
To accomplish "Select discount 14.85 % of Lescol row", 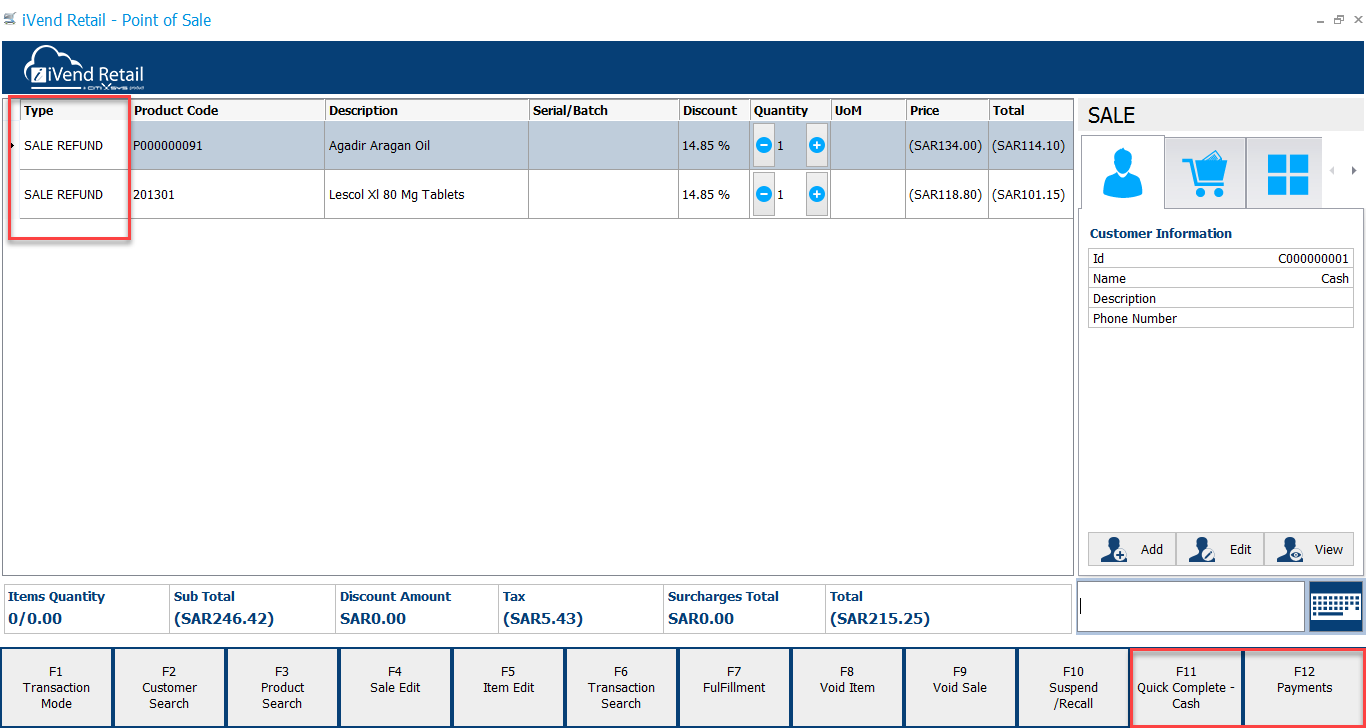I will (x=715, y=194).
